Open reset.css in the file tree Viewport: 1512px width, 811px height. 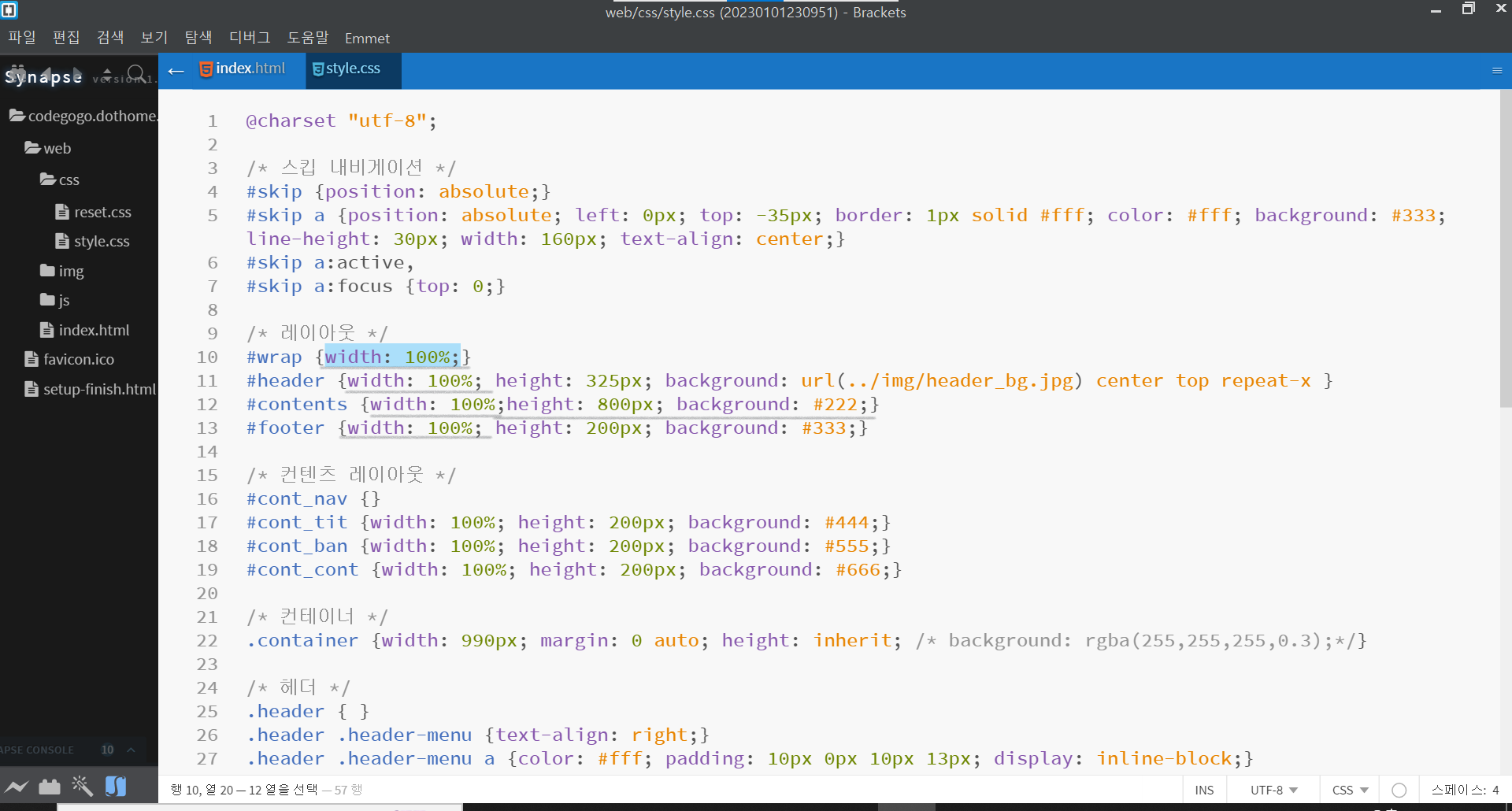tap(94, 212)
